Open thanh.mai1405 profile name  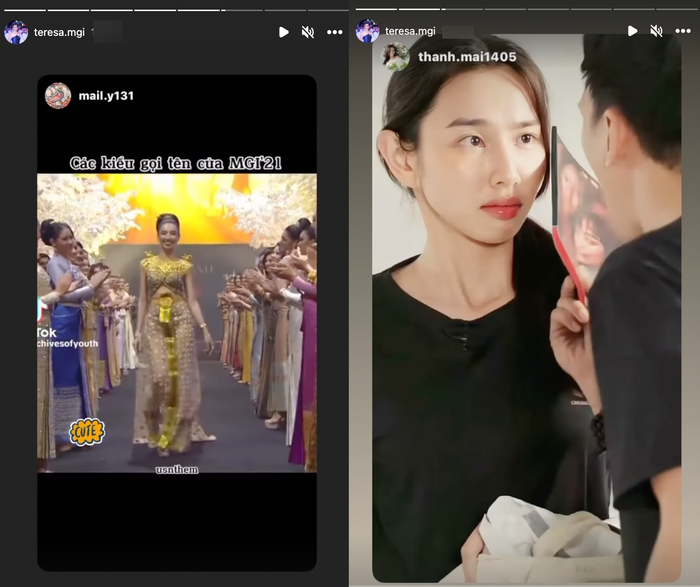coord(467,57)
